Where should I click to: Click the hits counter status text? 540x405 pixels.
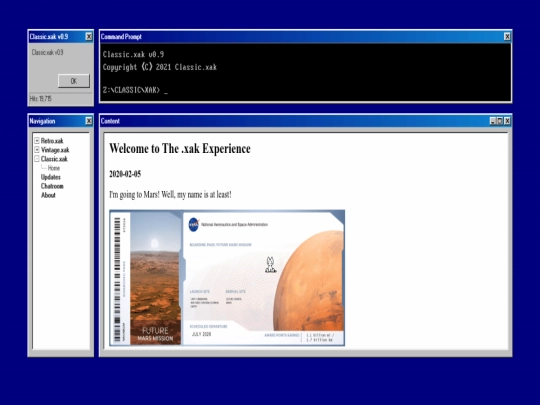point(40,99)
